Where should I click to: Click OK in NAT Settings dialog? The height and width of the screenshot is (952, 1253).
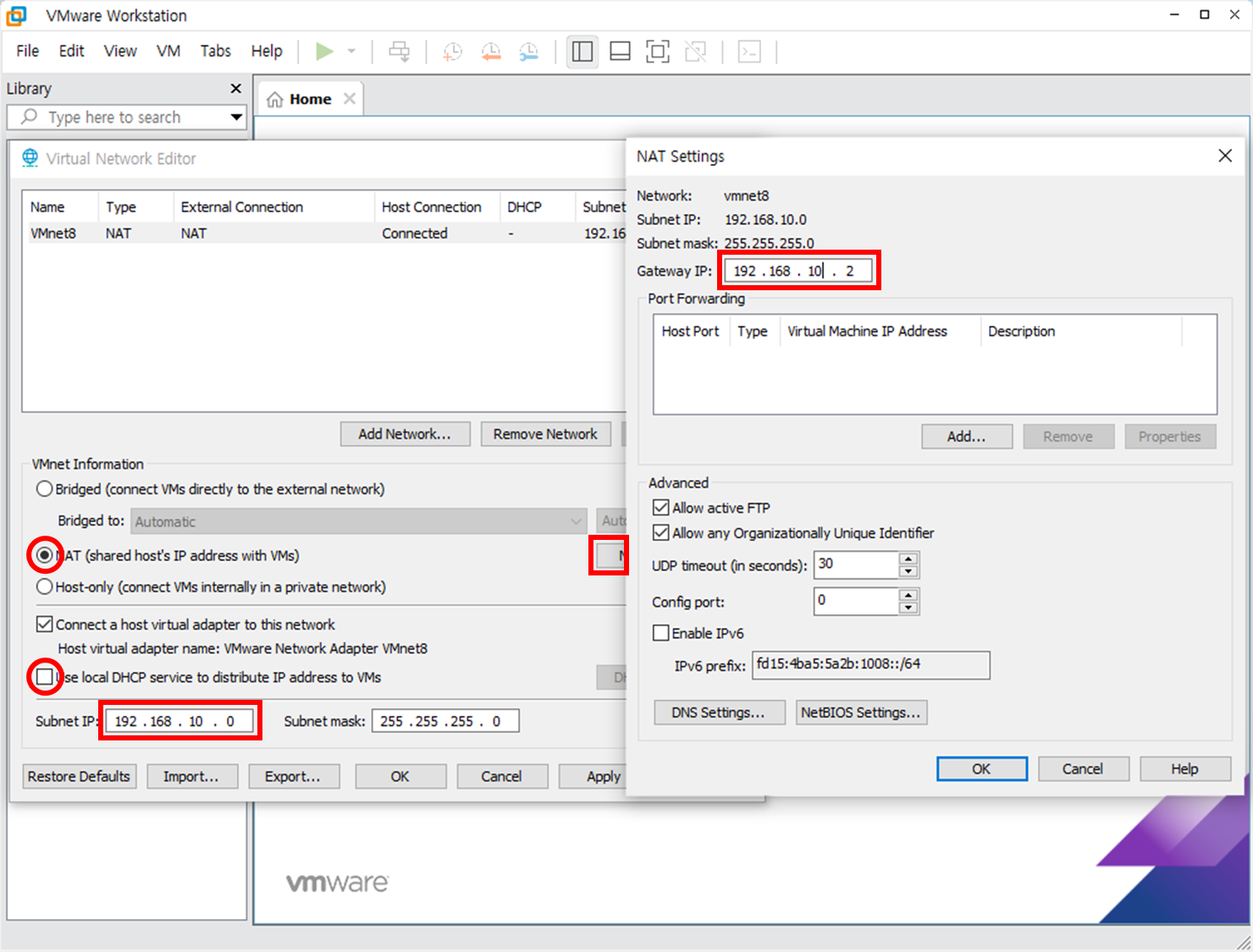(982, 768)
